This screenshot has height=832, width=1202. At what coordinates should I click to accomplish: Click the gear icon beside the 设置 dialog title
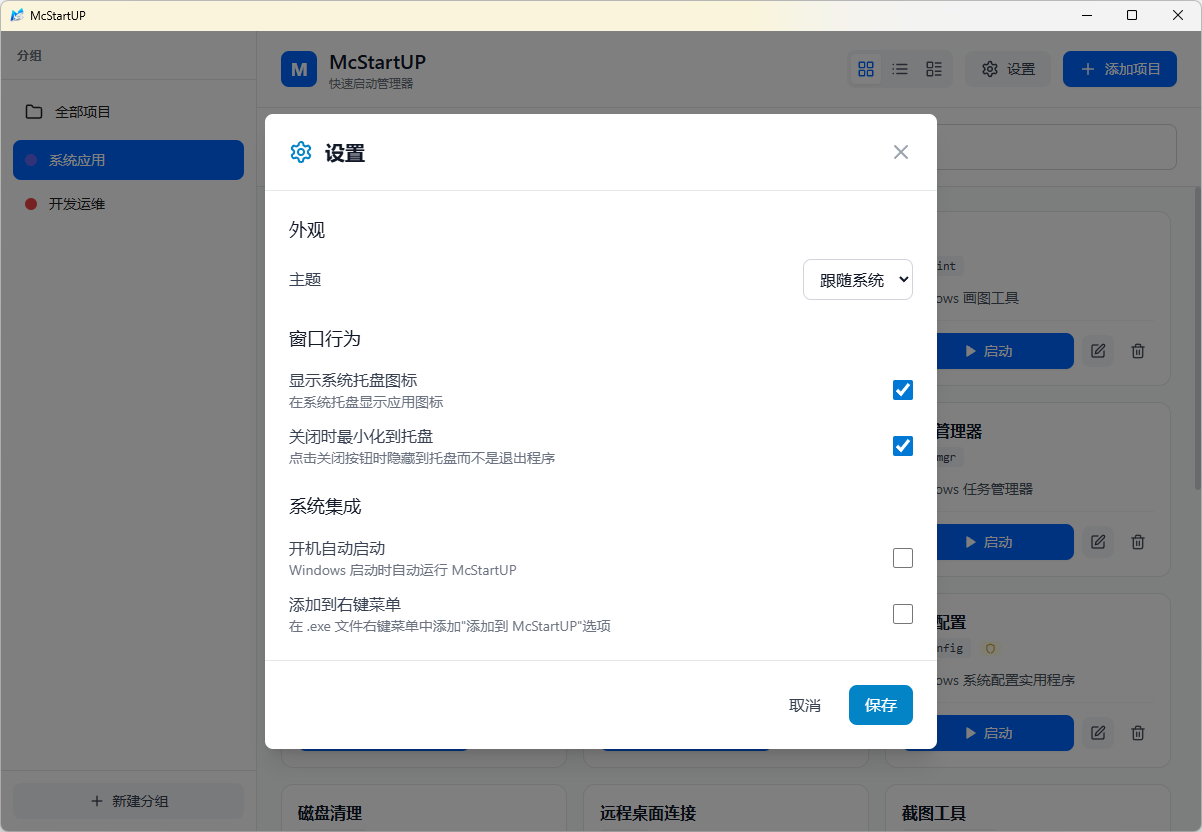(301, 152)
